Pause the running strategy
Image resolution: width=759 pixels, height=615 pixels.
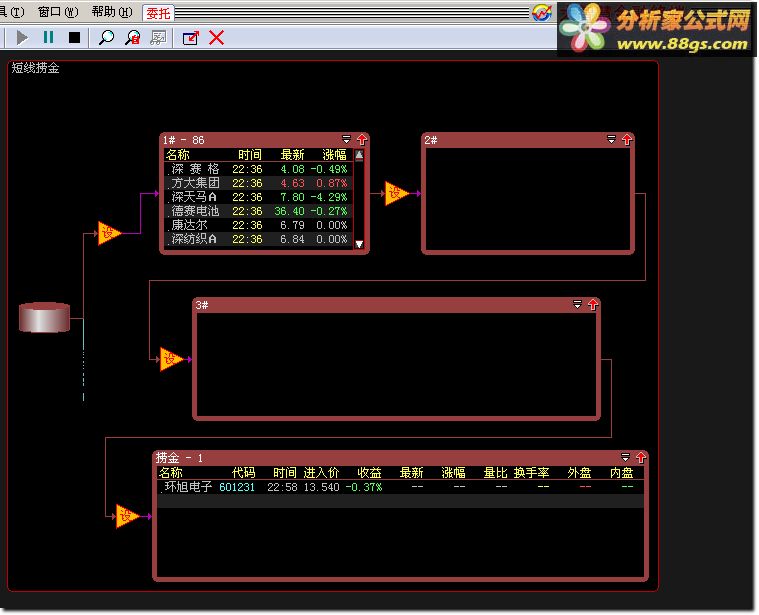(x=48, y=37)
